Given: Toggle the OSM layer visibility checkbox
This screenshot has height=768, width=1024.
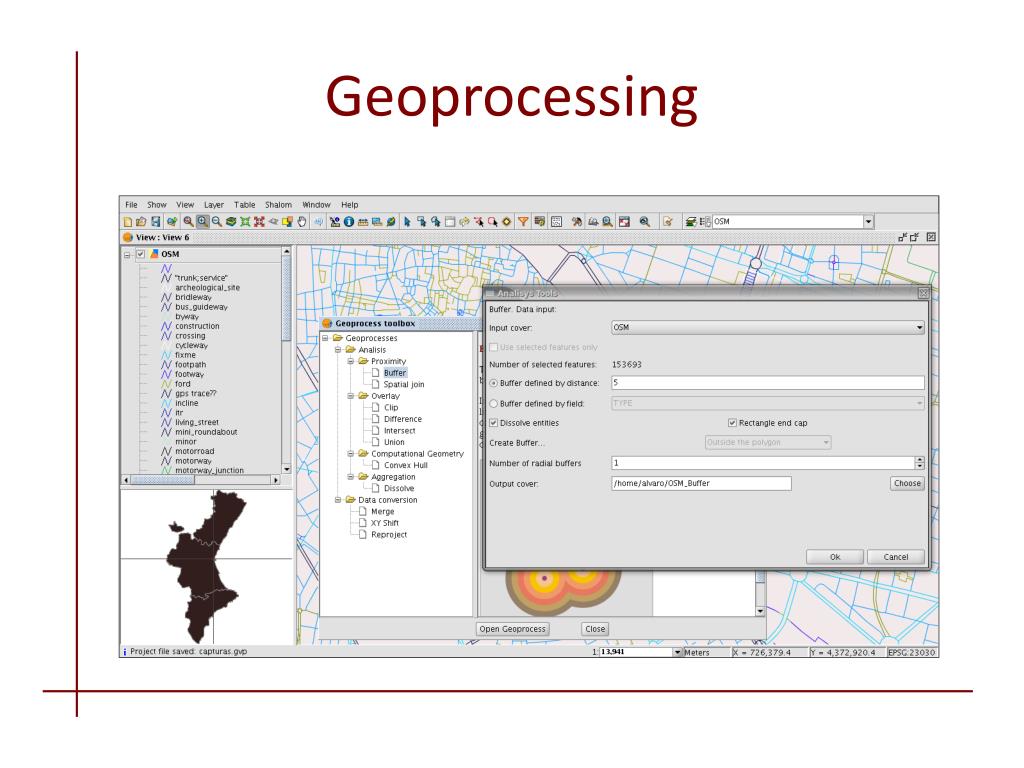Looking at the screenshot, I should (140, 255).
